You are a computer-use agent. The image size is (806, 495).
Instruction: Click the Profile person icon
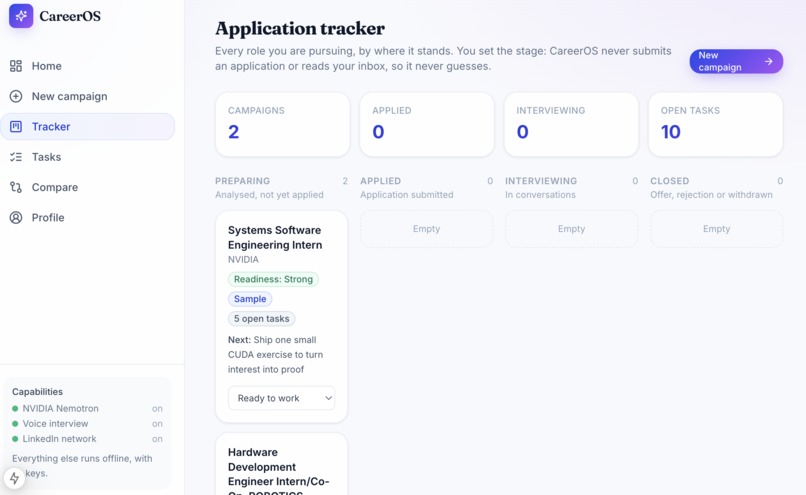[x=16, y=217]
